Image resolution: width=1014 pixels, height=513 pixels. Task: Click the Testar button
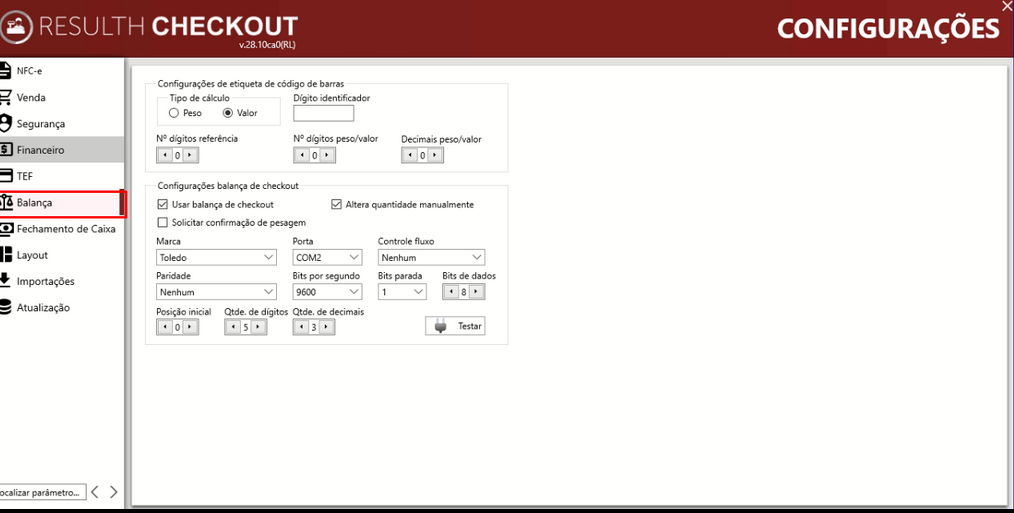[455, 326]
